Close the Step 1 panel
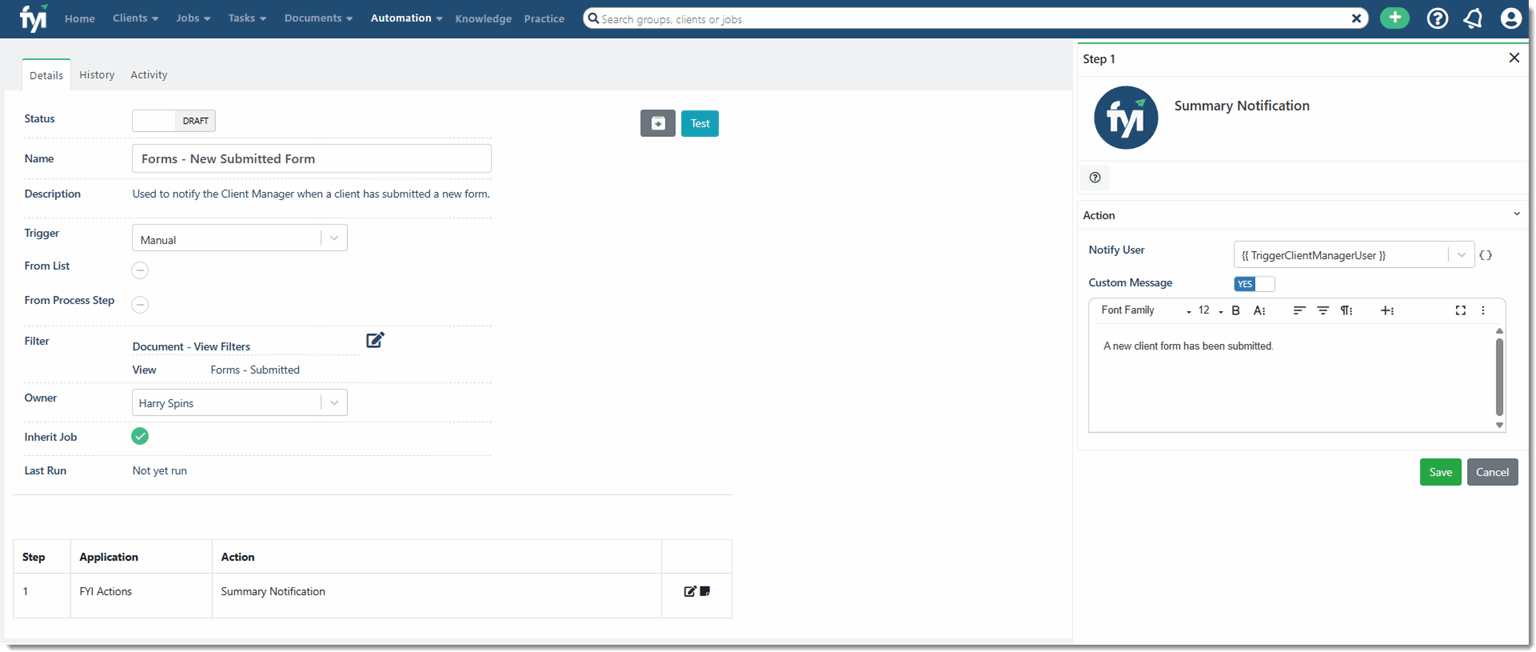Screen dimensions: 1536x652 tap(1514, 58)
